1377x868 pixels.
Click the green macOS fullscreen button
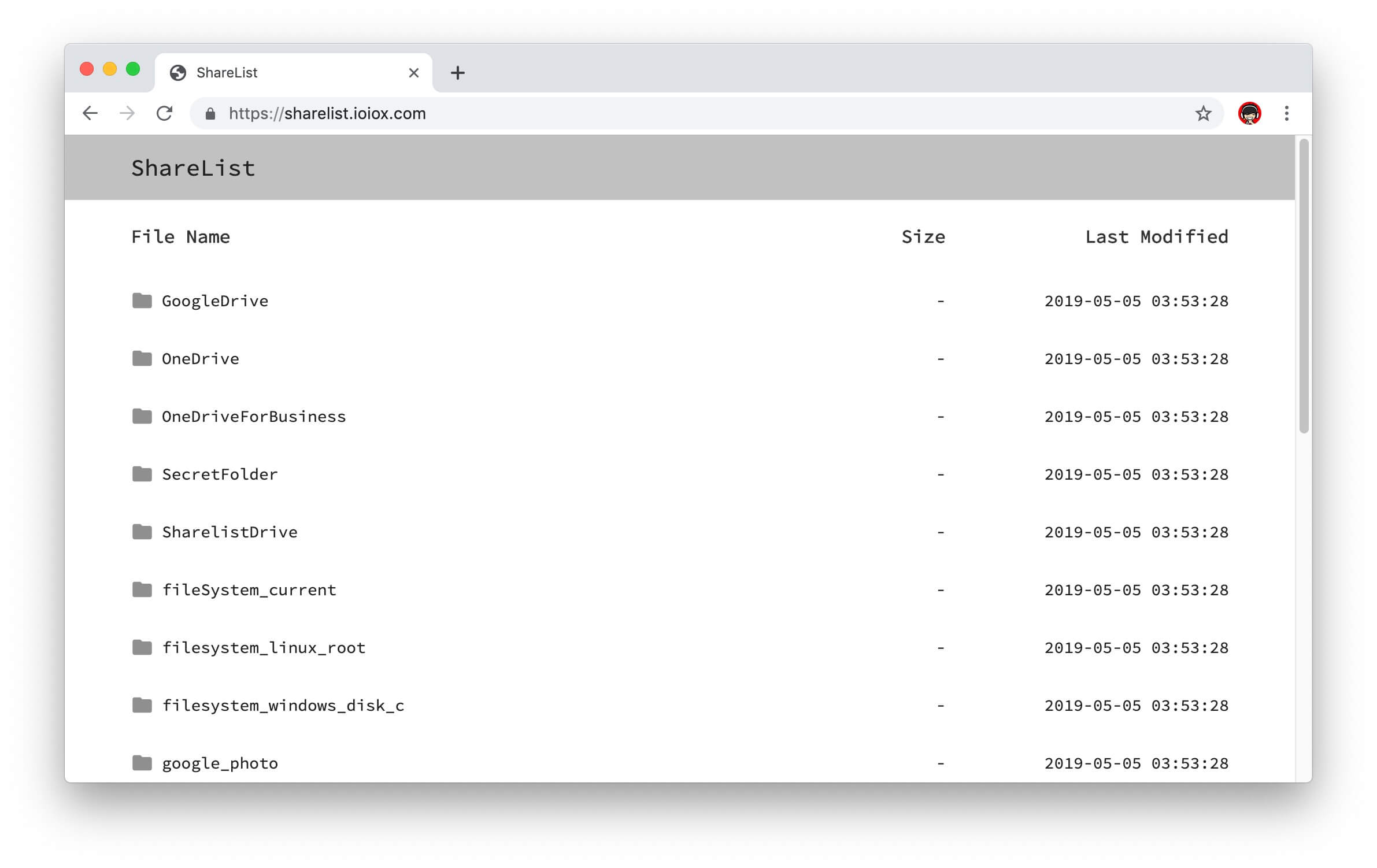133,69
